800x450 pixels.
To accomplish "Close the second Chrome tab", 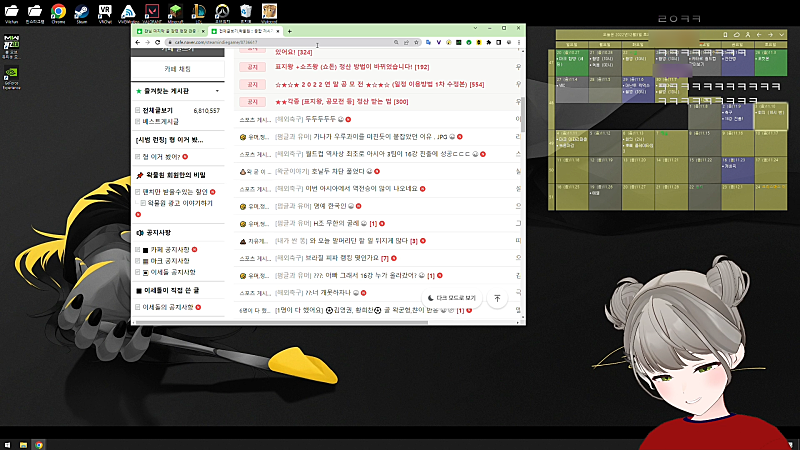I will tap(278, 31).
